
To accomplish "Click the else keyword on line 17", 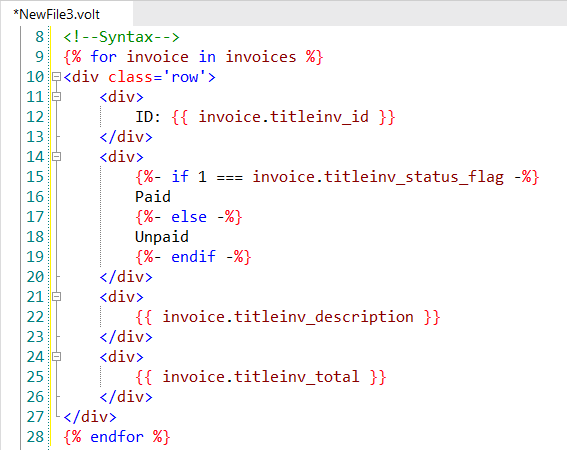I will (189, 217).
